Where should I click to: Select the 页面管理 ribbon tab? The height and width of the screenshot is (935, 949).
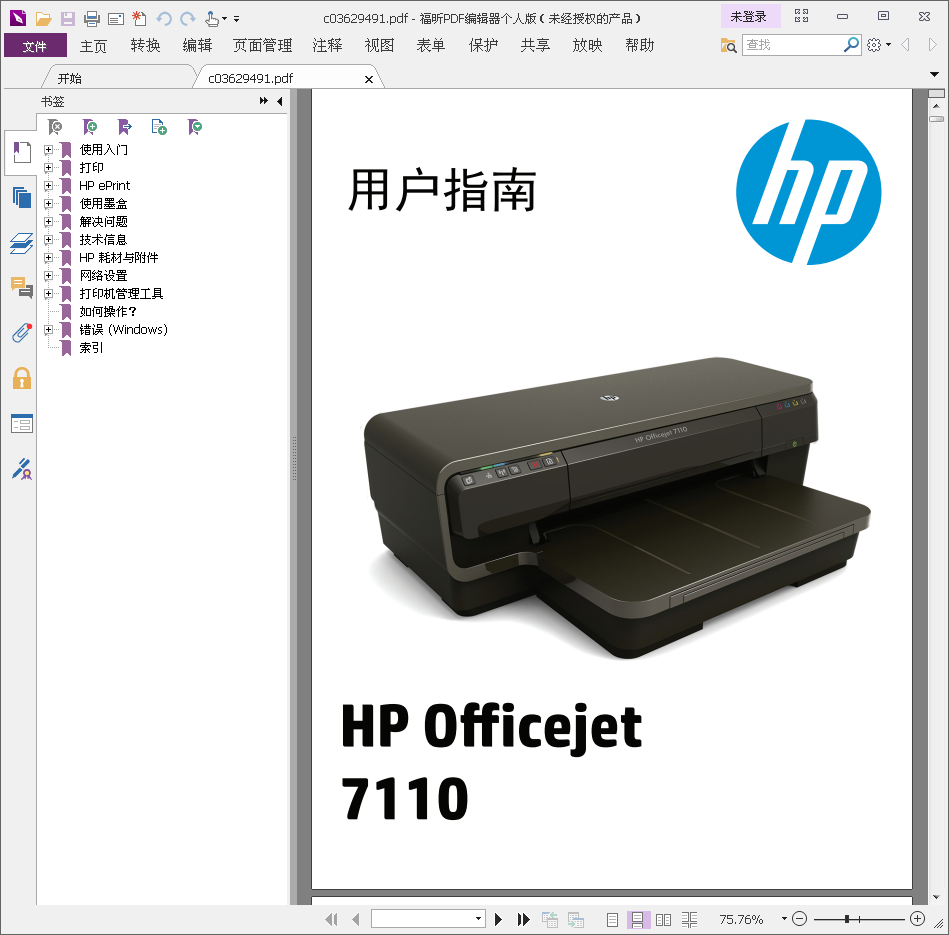pyautogui.click(x=263, y=45)
